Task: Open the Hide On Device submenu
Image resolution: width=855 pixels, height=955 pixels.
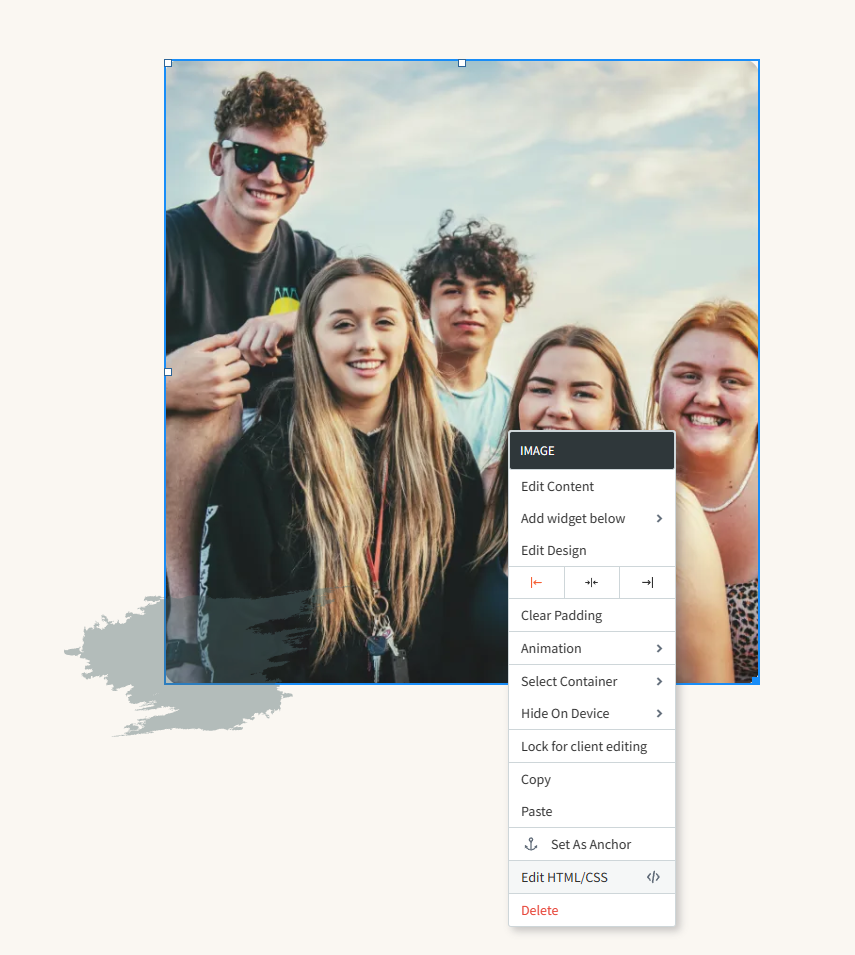Action: pos(661,713)
